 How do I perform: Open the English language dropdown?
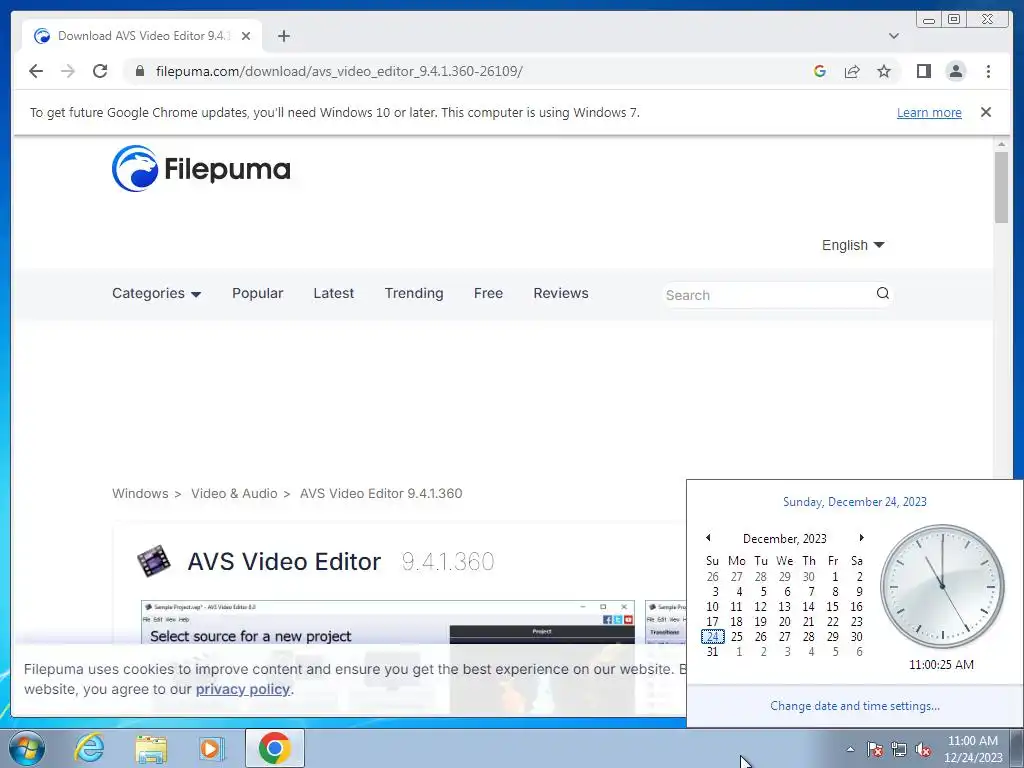853,245
